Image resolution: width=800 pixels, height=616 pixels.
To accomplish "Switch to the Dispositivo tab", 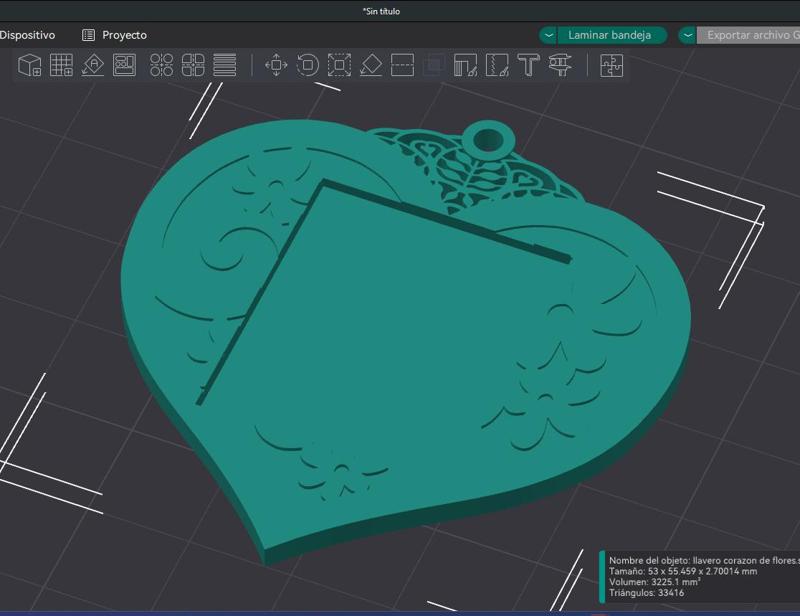I will tap(27, 35).
